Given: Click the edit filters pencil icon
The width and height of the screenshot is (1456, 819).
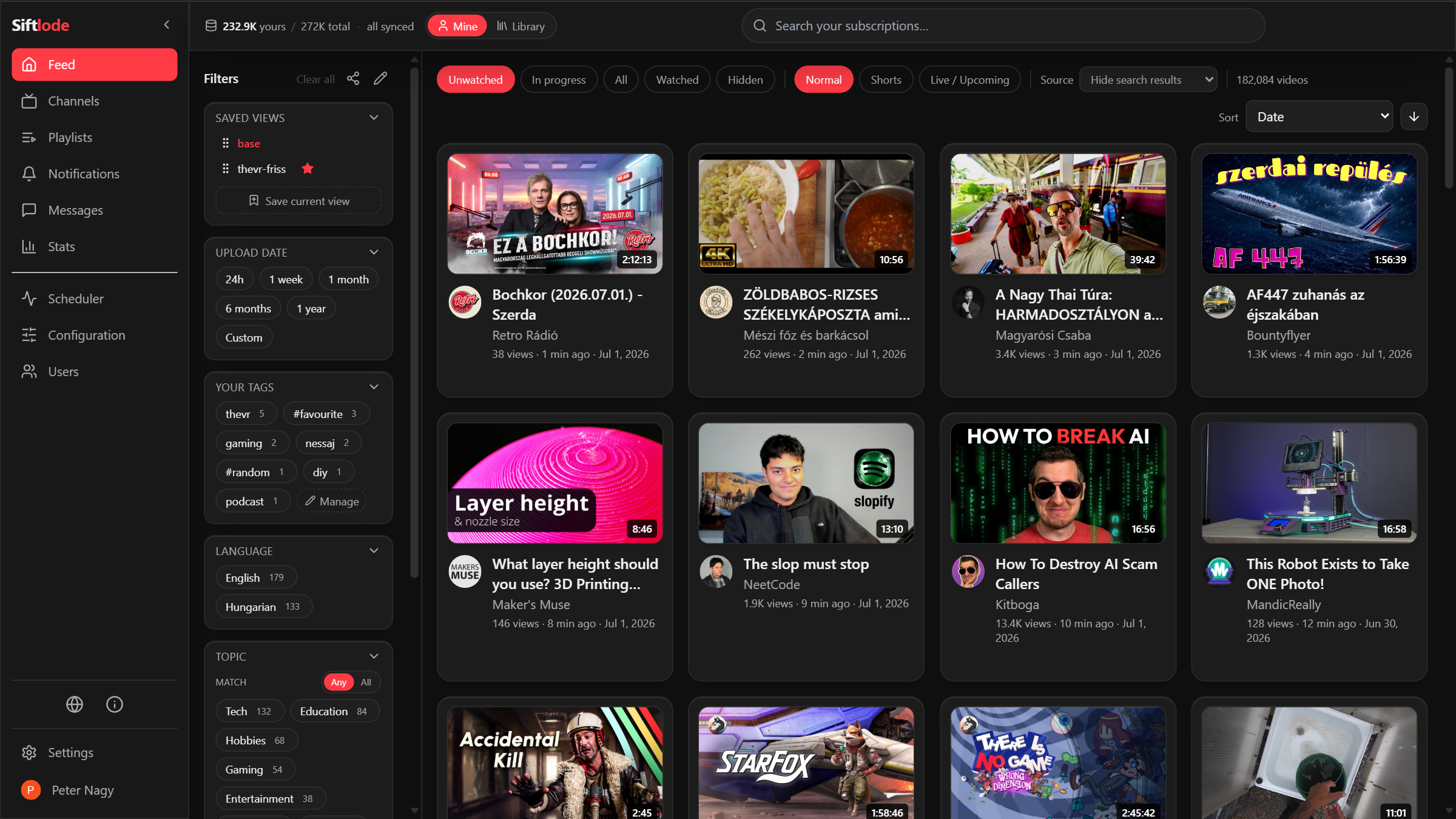Looking at the screenshot, I should pyautogui.click(x=380, y=78).
